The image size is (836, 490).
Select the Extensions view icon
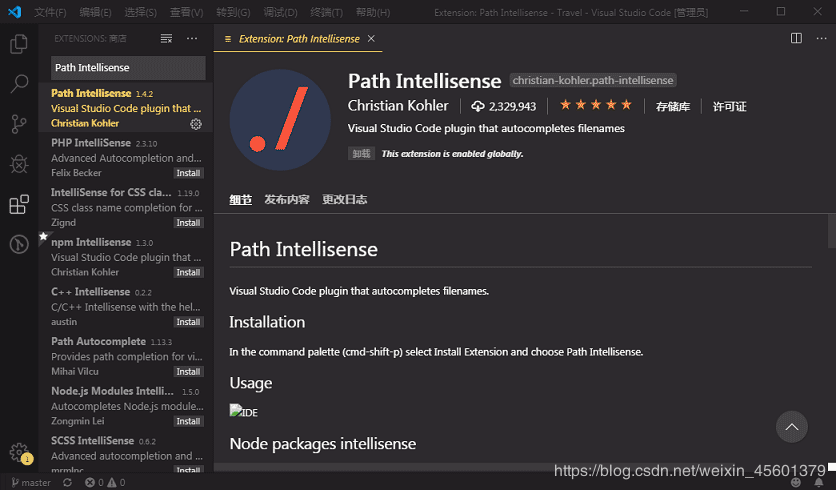(x=19, y=205)
